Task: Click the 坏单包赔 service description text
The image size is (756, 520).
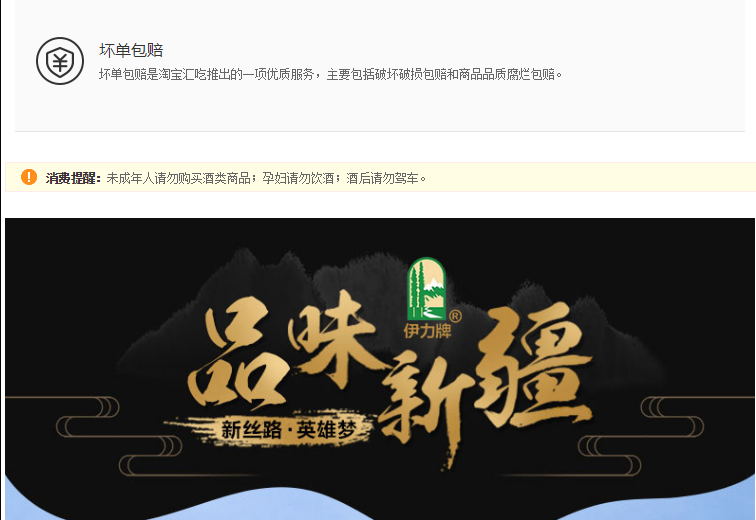Action: point(330,74)
